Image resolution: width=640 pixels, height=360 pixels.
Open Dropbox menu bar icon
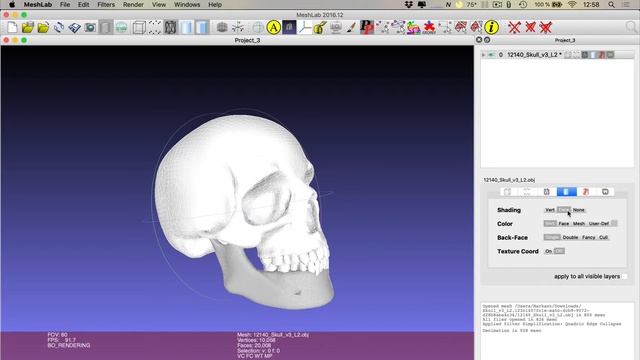click(409, 5)
